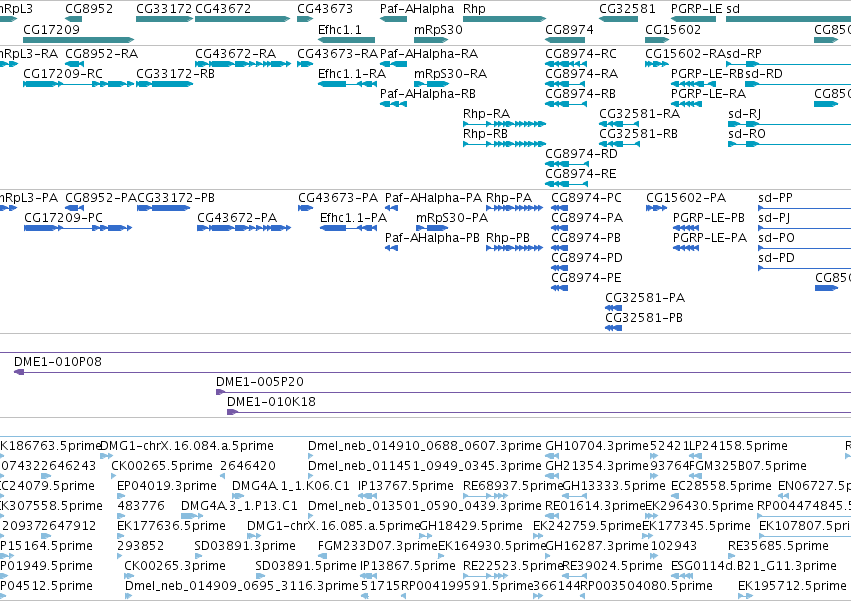
Task: Select the CG32581-RB transcript label
Action: [638, 134]
